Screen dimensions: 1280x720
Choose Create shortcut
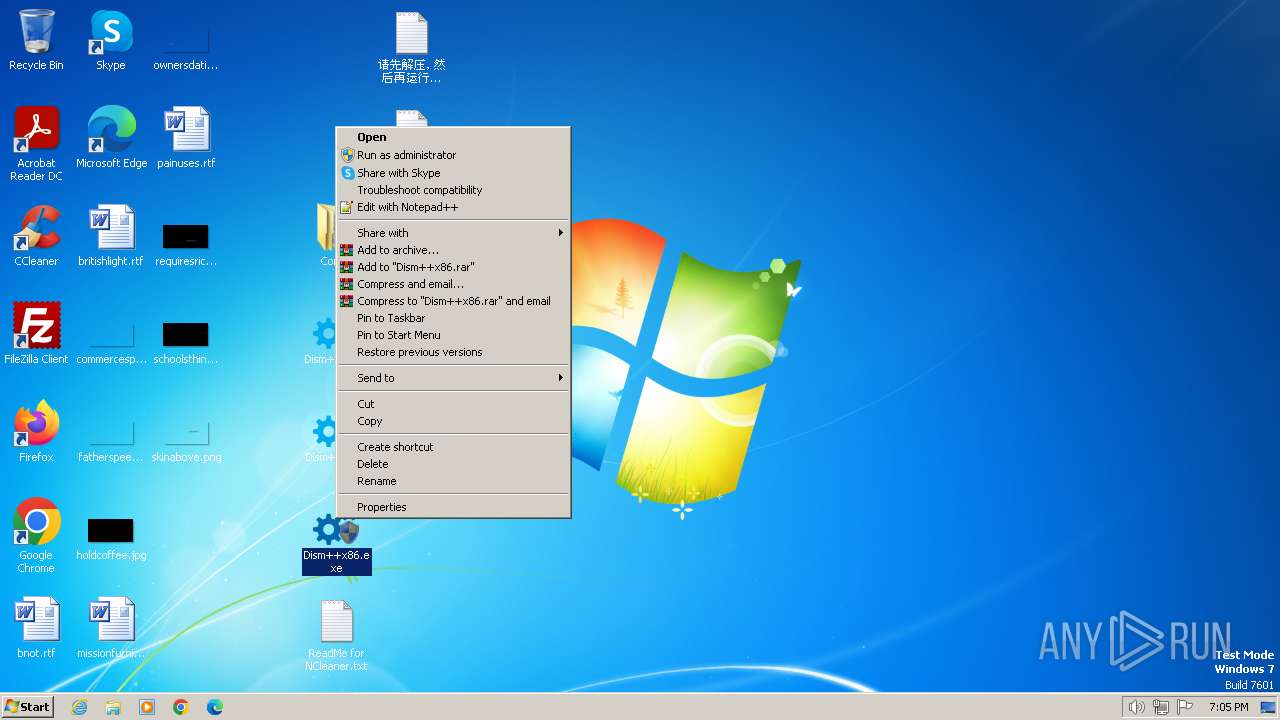[x=453, y=447]
